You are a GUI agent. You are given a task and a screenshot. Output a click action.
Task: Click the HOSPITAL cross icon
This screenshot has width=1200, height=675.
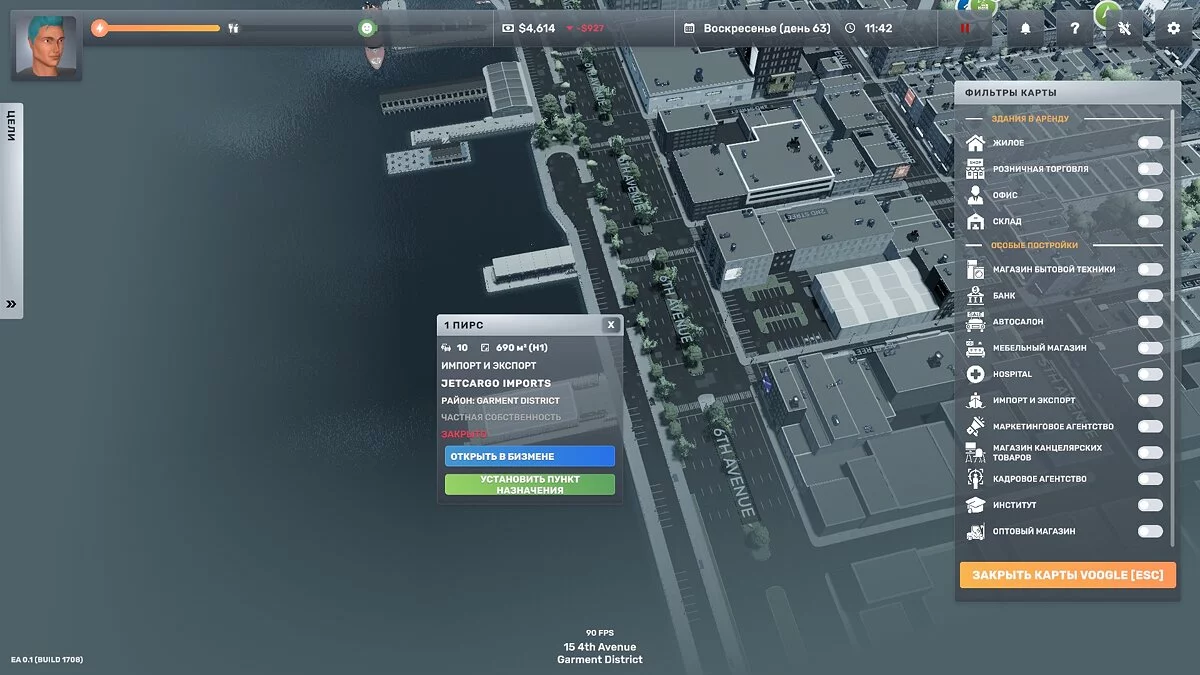tap(975, 374)
